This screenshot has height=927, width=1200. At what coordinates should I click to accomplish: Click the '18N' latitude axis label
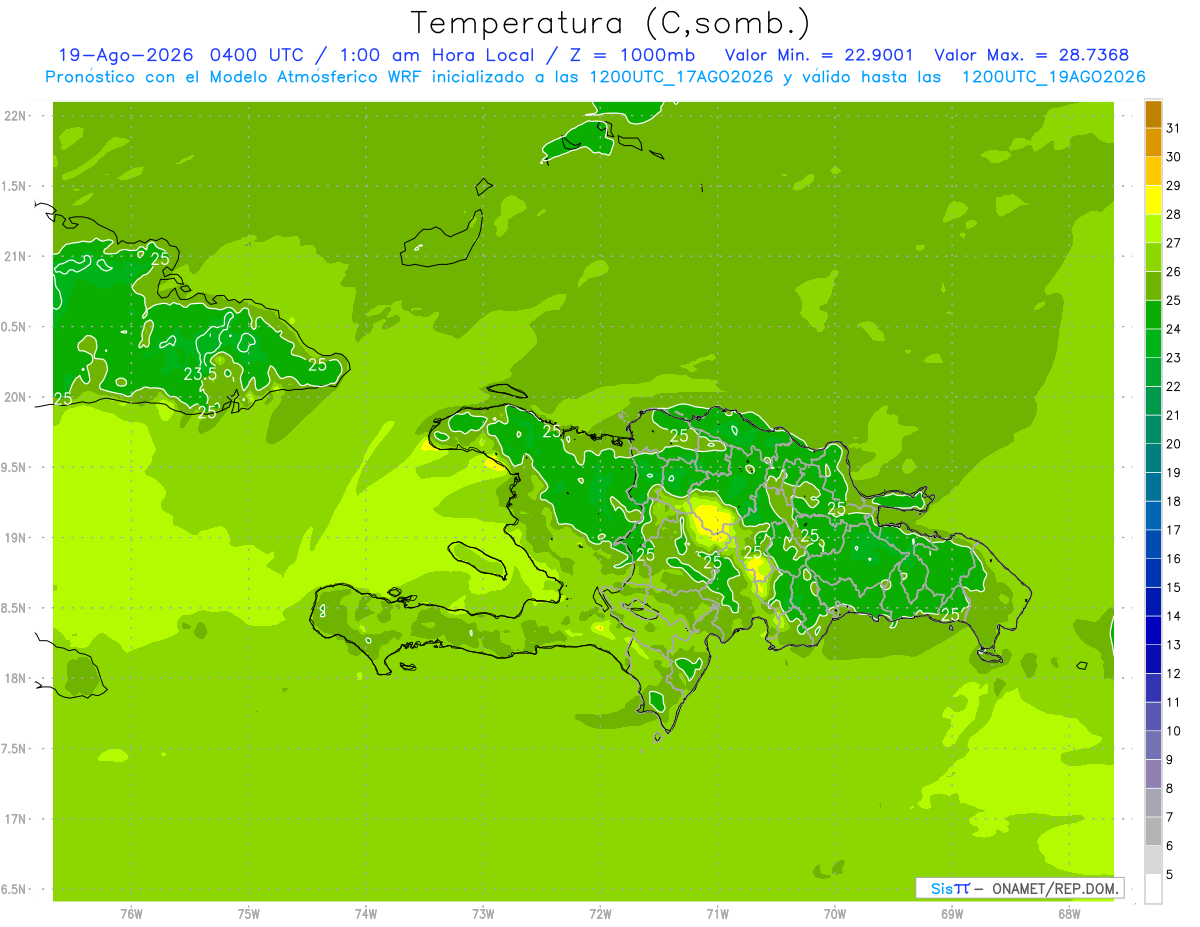pos(15,678)
